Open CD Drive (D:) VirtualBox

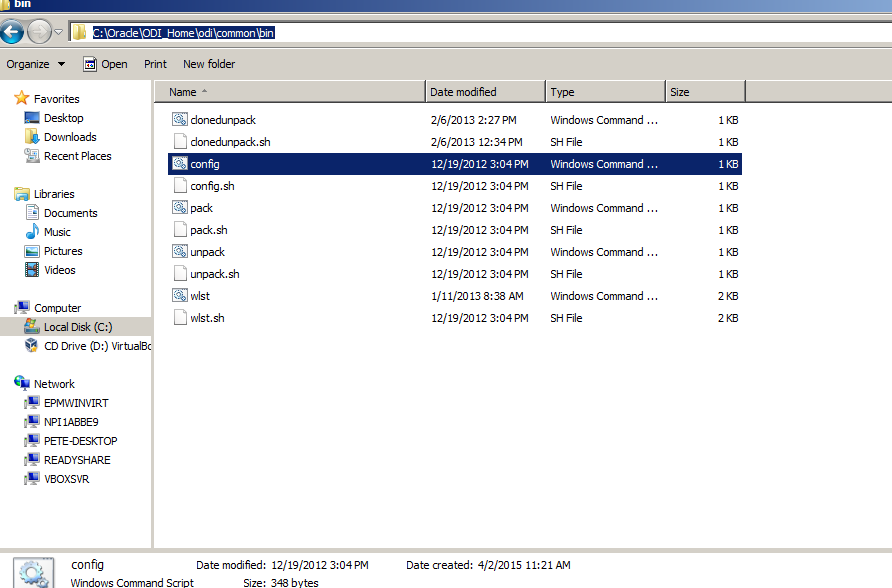[96, 346]
